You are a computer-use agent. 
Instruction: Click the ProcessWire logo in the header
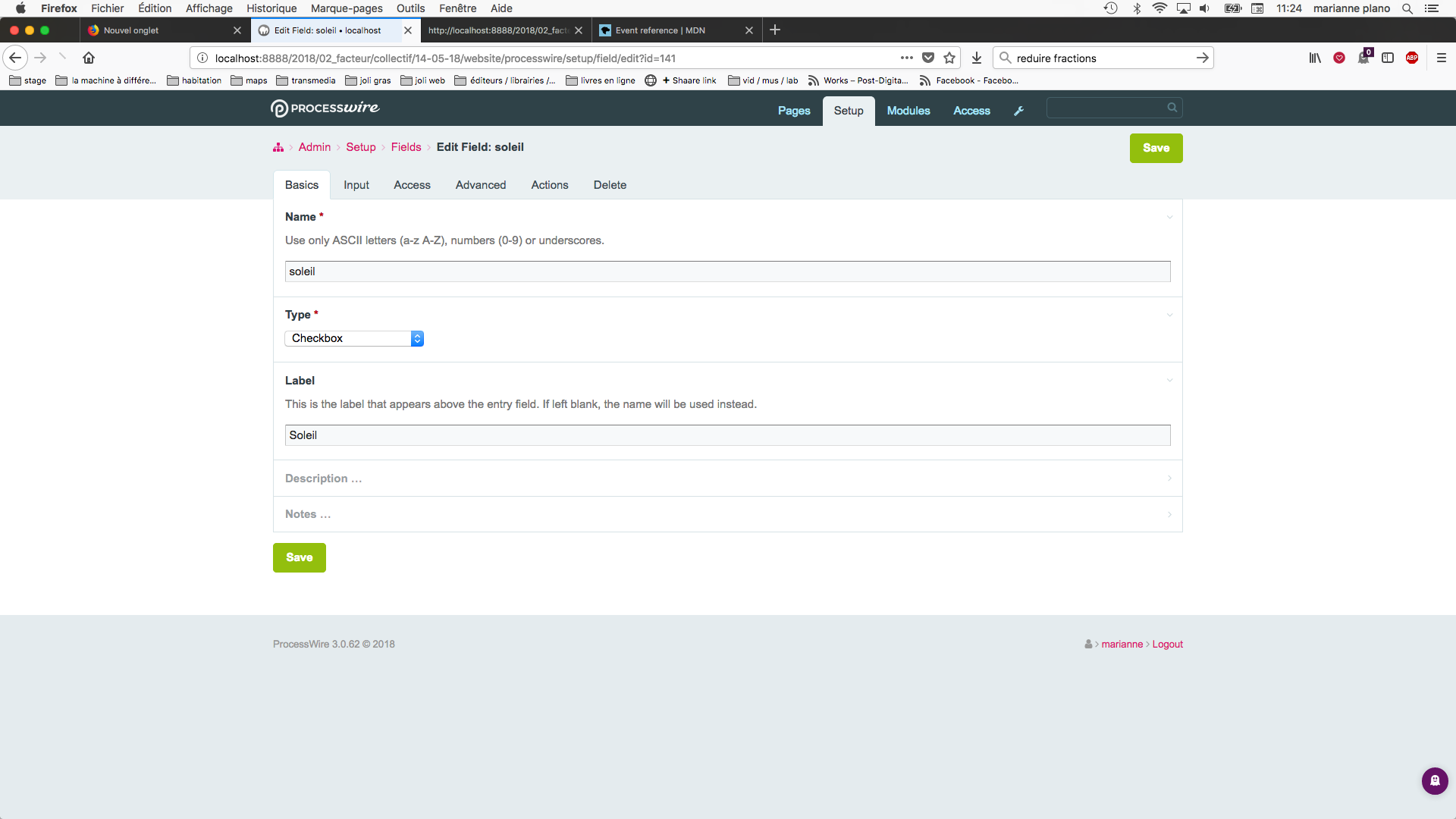point(325,108)
